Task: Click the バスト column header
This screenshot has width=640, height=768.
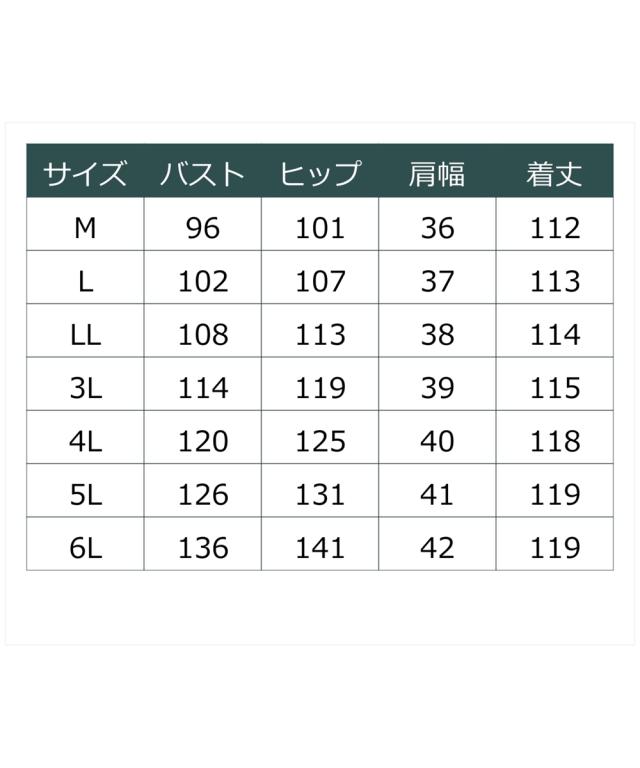Action: tap(203, 174)
